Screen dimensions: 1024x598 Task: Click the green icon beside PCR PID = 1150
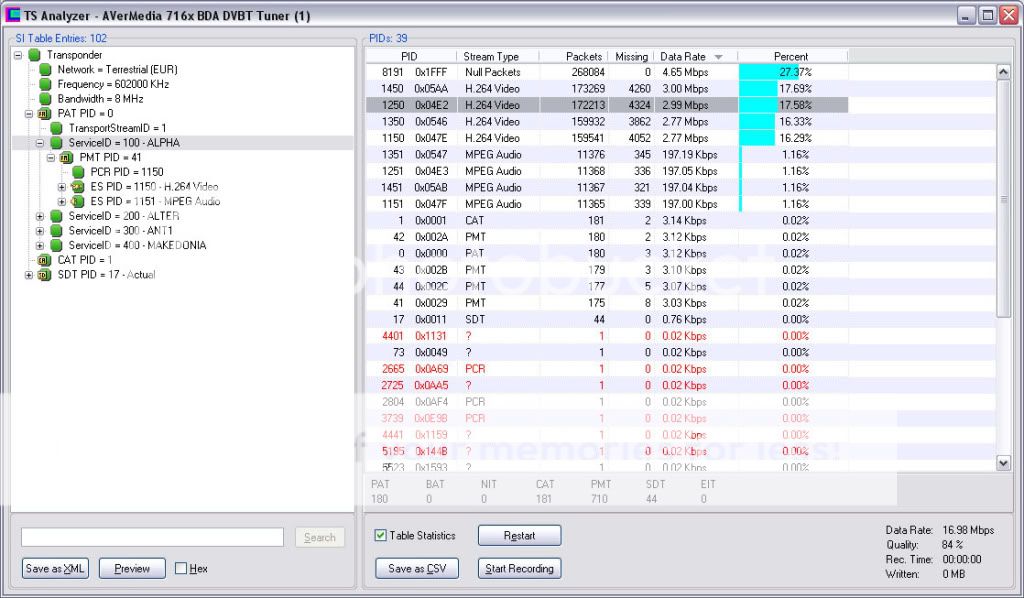[x=78, y=172]
